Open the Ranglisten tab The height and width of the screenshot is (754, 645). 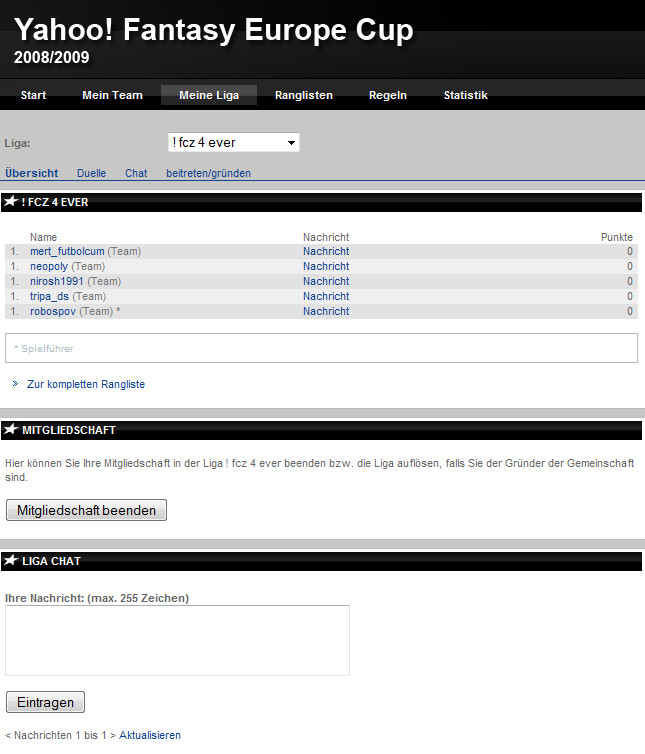point(304,95)
